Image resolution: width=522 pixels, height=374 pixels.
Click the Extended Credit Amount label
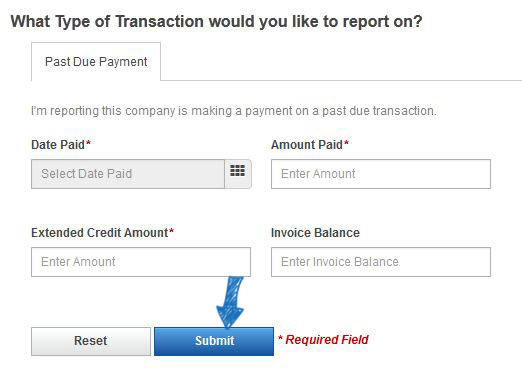pos(100,233)
